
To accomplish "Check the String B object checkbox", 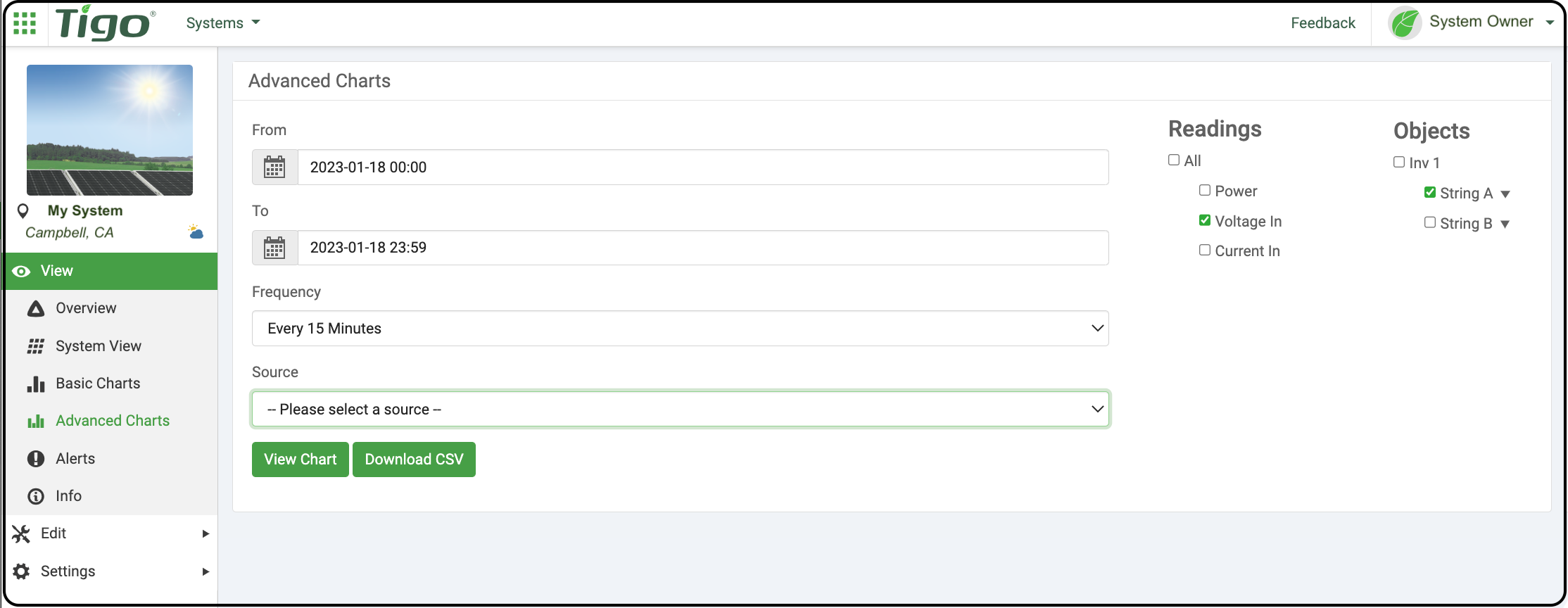I will (1430, 222).
